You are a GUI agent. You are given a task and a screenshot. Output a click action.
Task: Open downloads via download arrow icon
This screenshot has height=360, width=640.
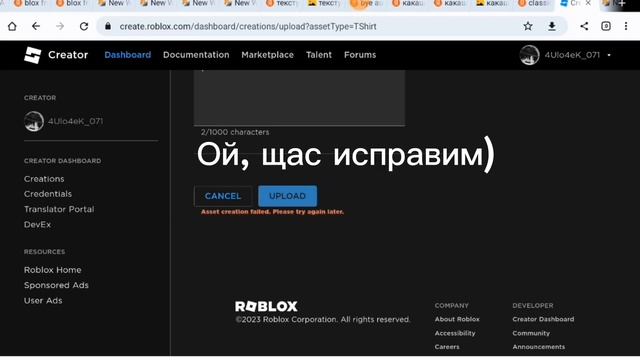pos(552,26)
